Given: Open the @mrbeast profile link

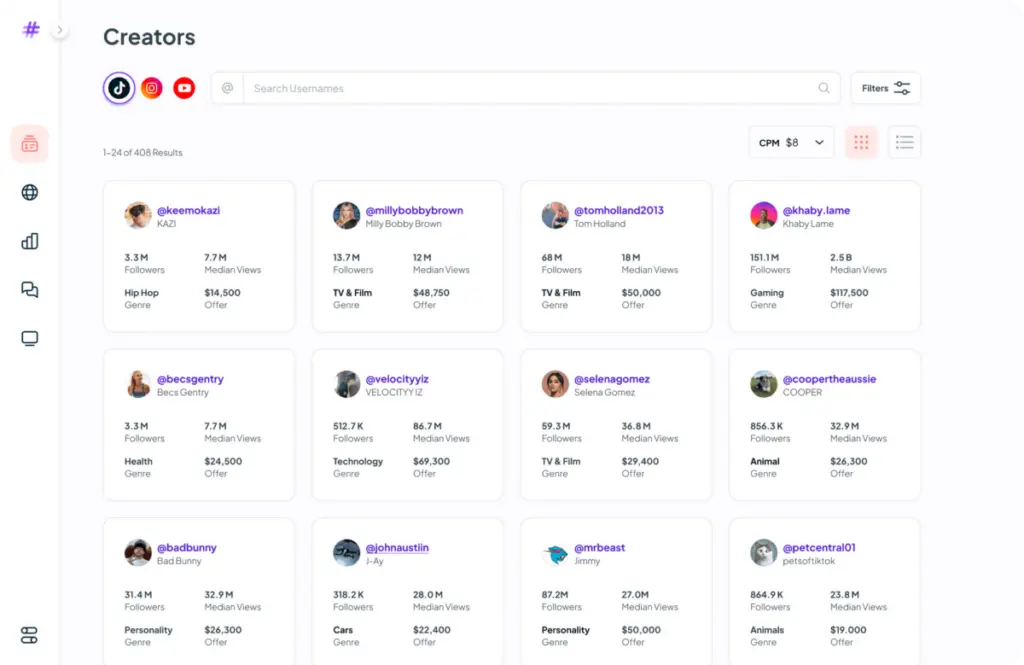Looking at the screenshot, I should [600, 547].
